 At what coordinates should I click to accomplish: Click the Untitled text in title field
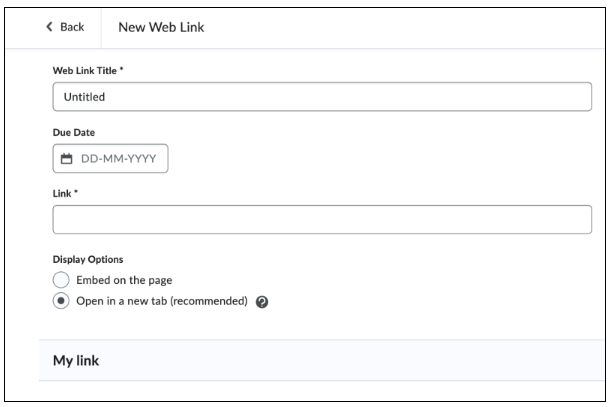tap(84, 97)
